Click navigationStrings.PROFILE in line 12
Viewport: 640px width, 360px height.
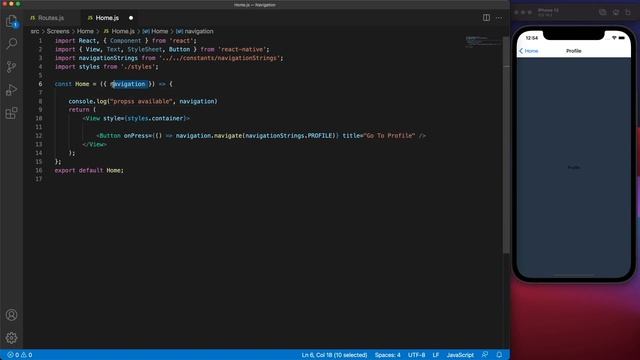click(x=289, y=136)
